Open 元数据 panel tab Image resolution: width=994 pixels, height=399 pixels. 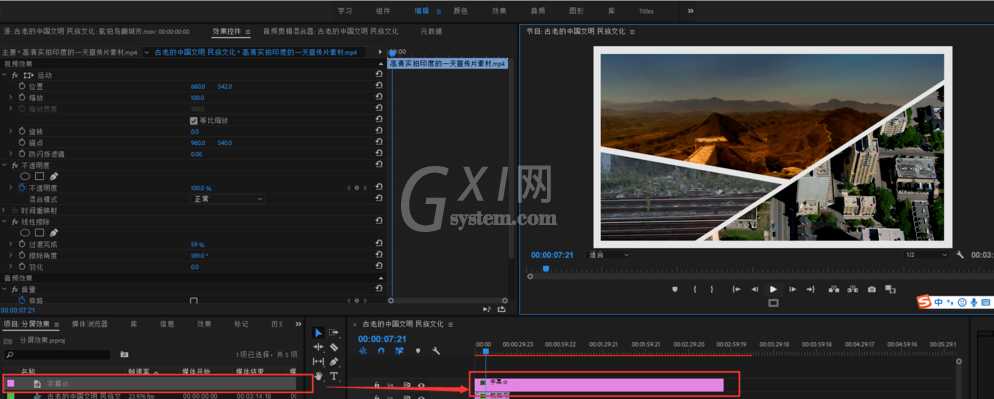pyautogui.click(x=431, y=31)
